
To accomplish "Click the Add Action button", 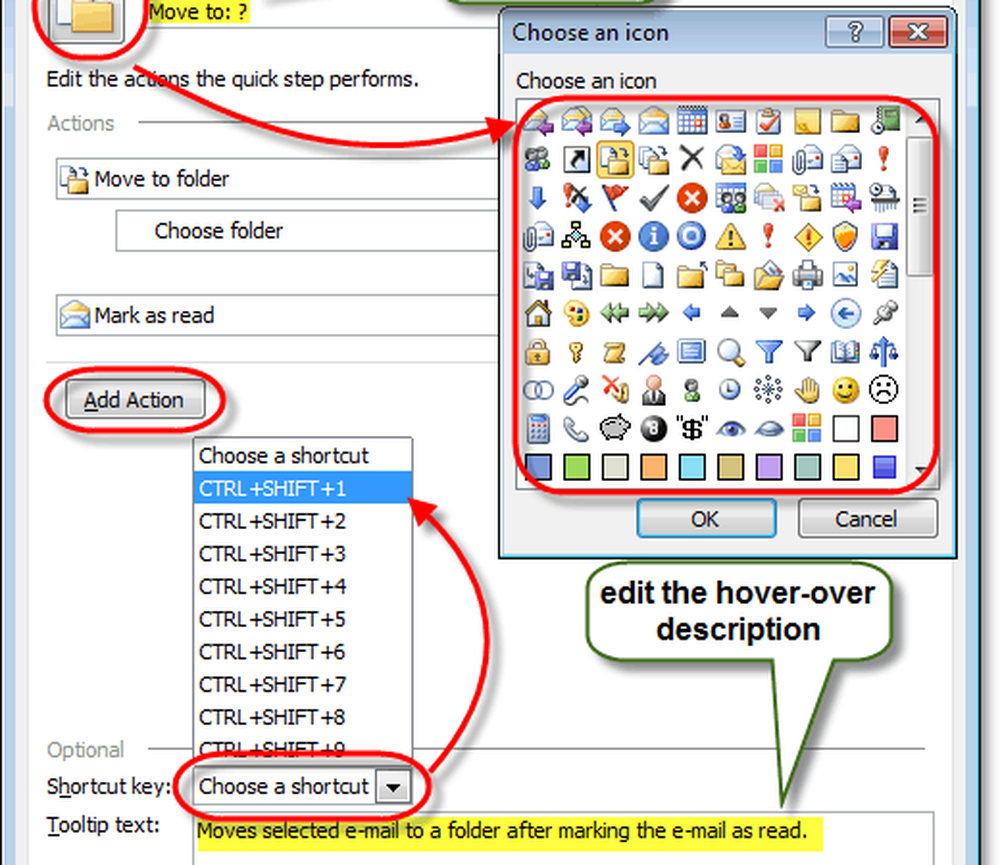I will 134,401.
